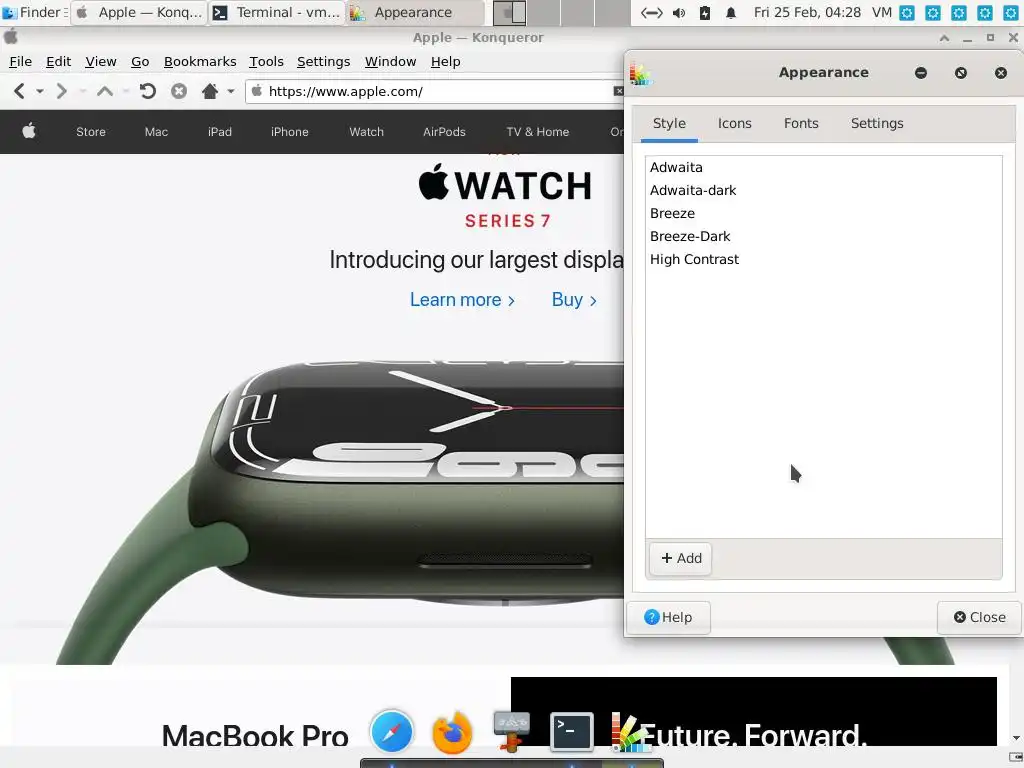This screenshot has width=1024, height=768.
Task: Open the Watch link in Apple nav
Action: coord(366,132)
